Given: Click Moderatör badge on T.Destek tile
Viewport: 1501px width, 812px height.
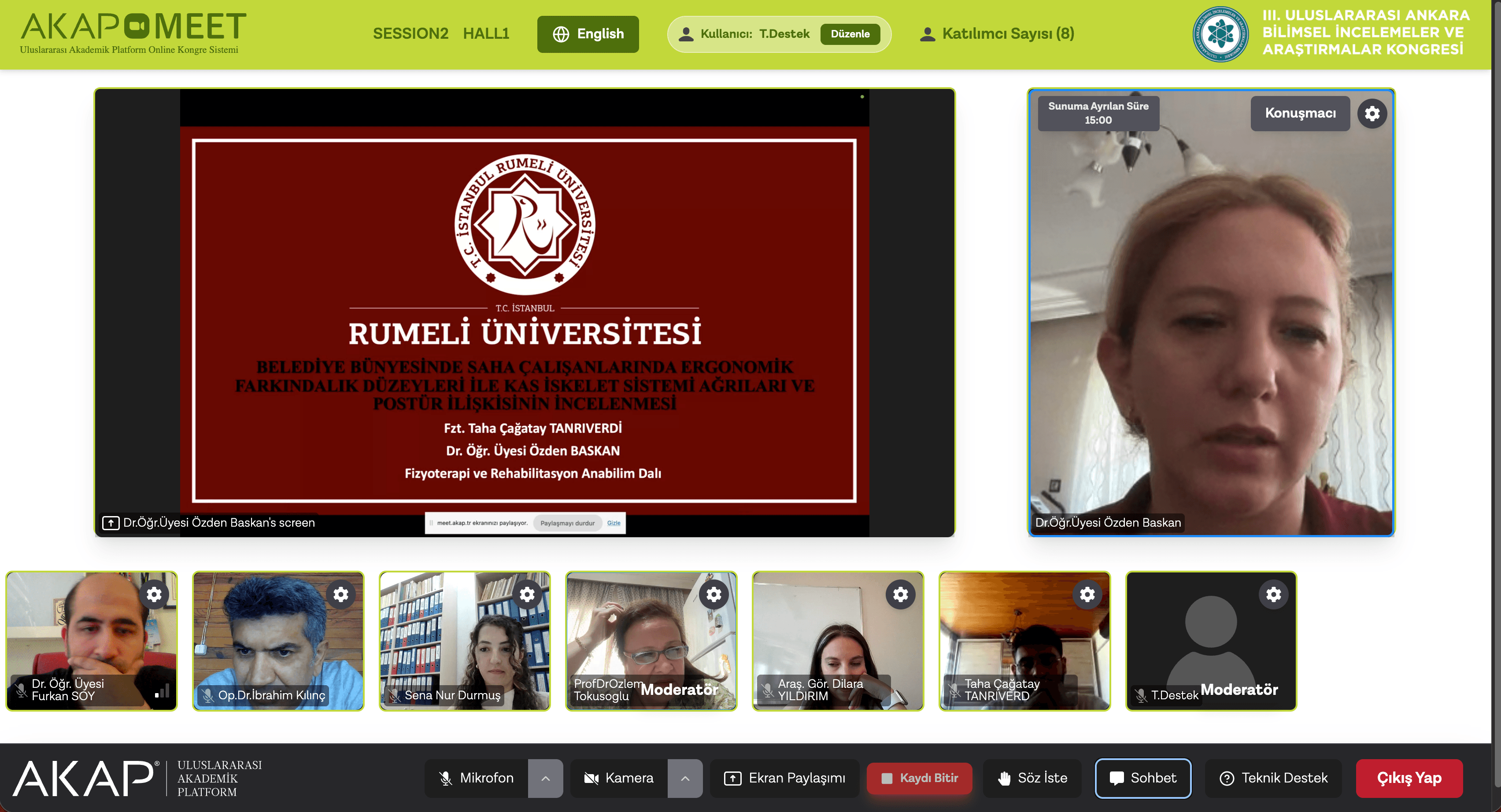Looking at the screenshot, I should point(1239,690).
